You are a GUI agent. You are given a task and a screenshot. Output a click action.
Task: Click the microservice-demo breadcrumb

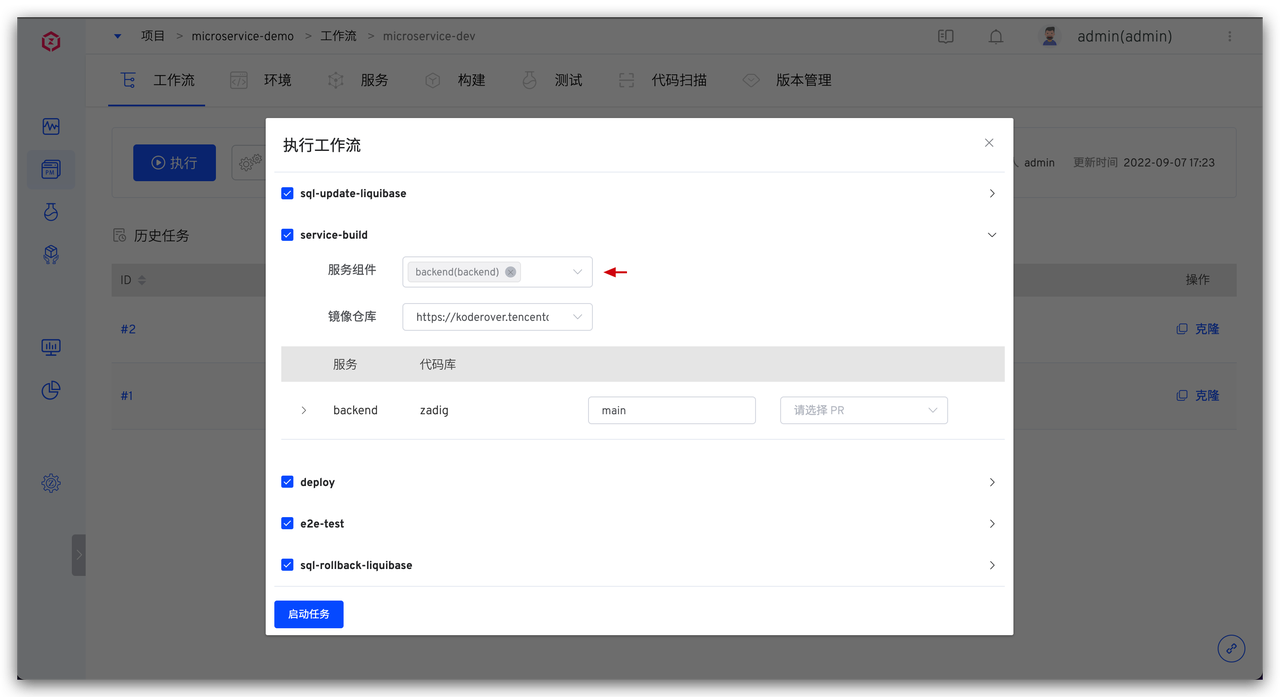[x=242, y=36]
